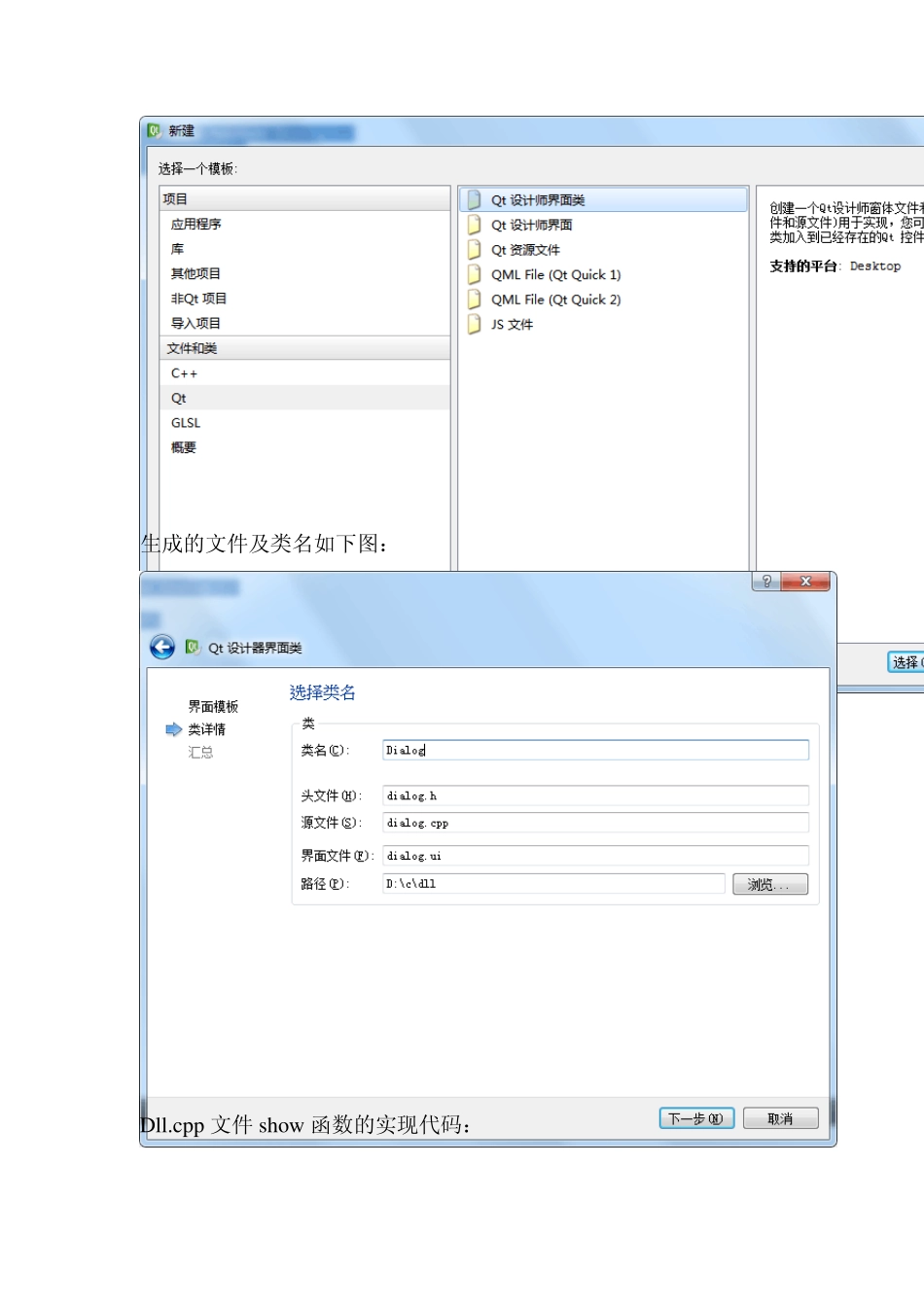Screen dimensions: 924x1307
Task: Click the 类名 input field containing Dialog
Action: (x=595, y=750)
